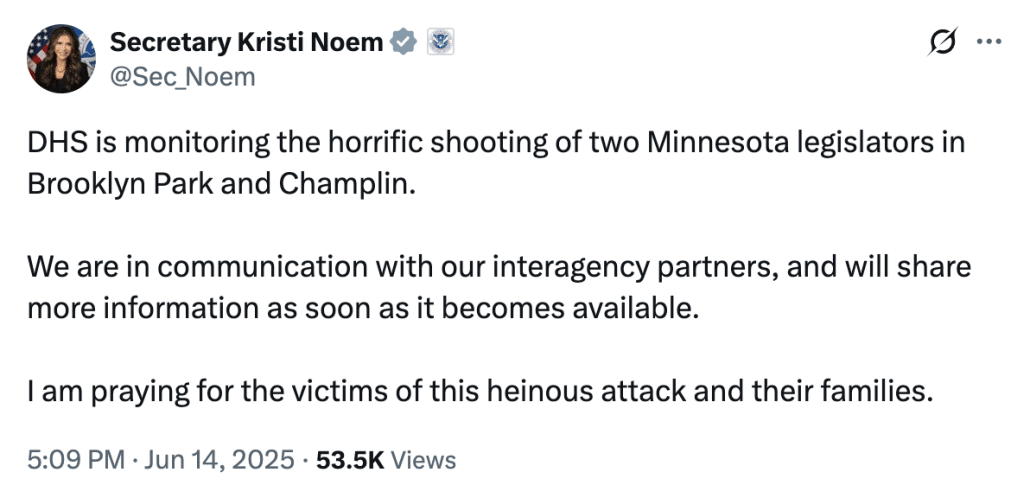Open Kristi Noem's profile picture
1030x498 pixels.
[61, 59]
